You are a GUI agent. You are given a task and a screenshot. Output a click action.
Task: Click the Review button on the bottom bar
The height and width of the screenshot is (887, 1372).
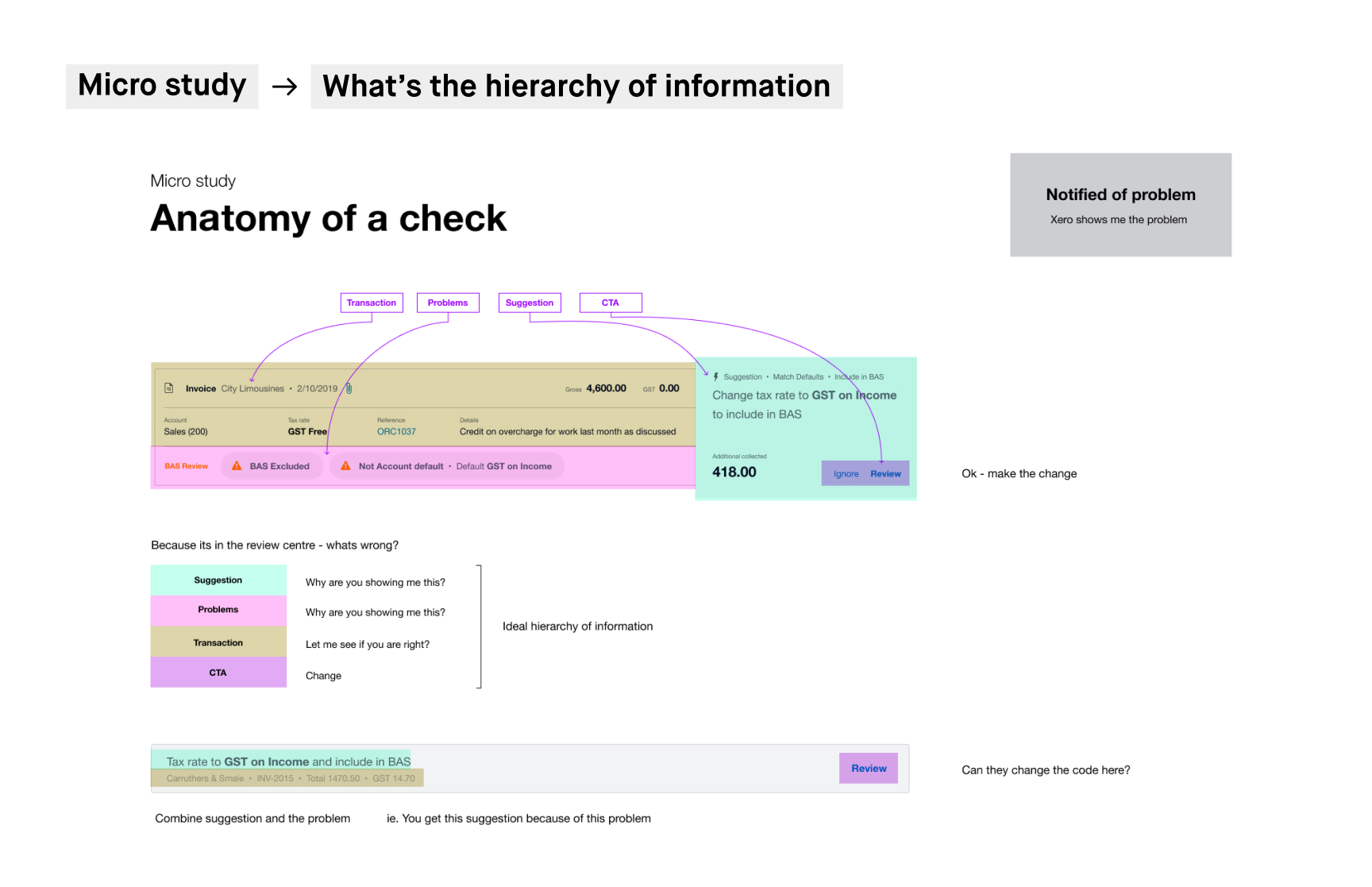[868, 768]
